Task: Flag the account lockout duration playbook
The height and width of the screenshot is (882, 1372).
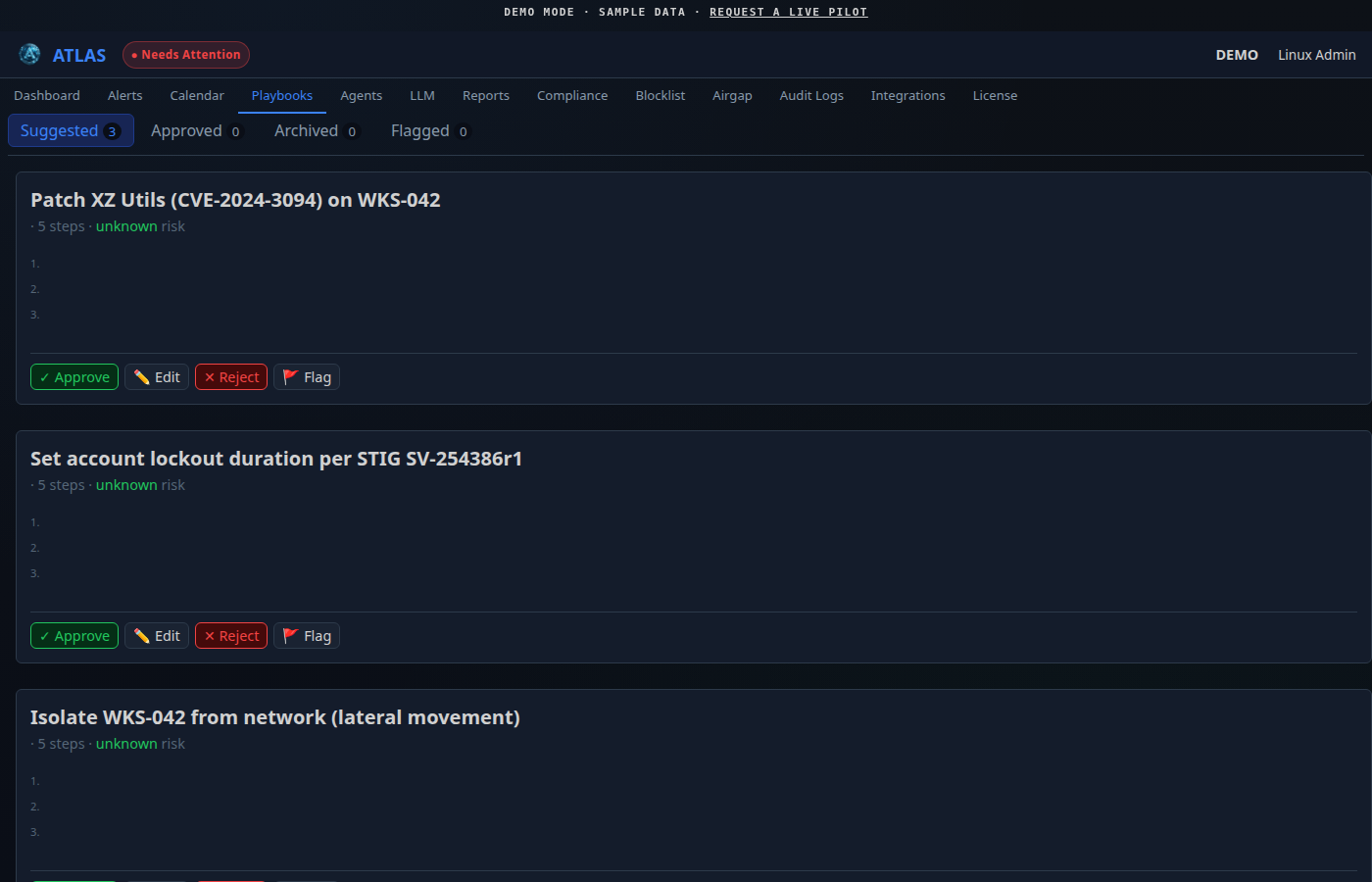Action: pos(307,636)
